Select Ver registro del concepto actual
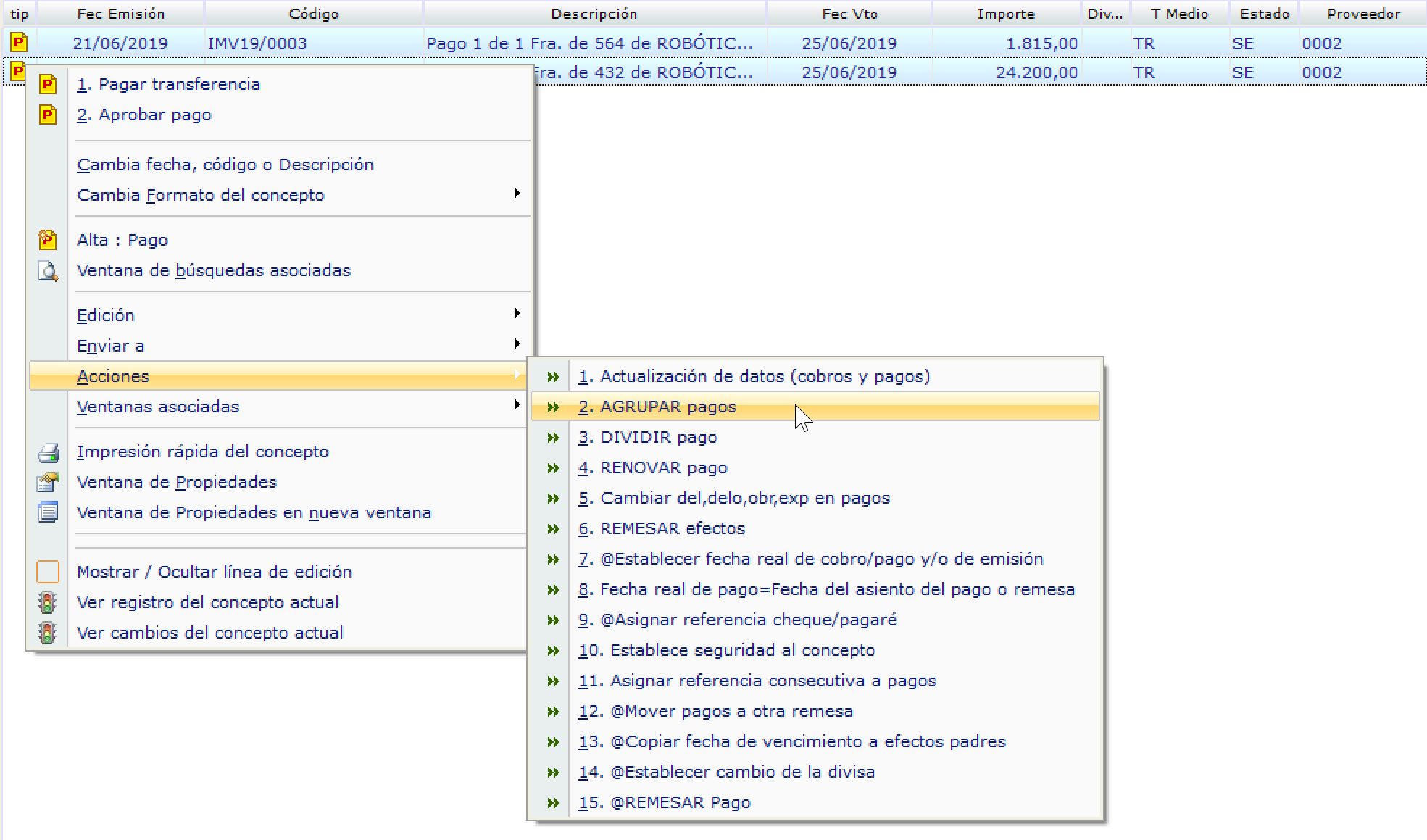 208,602
